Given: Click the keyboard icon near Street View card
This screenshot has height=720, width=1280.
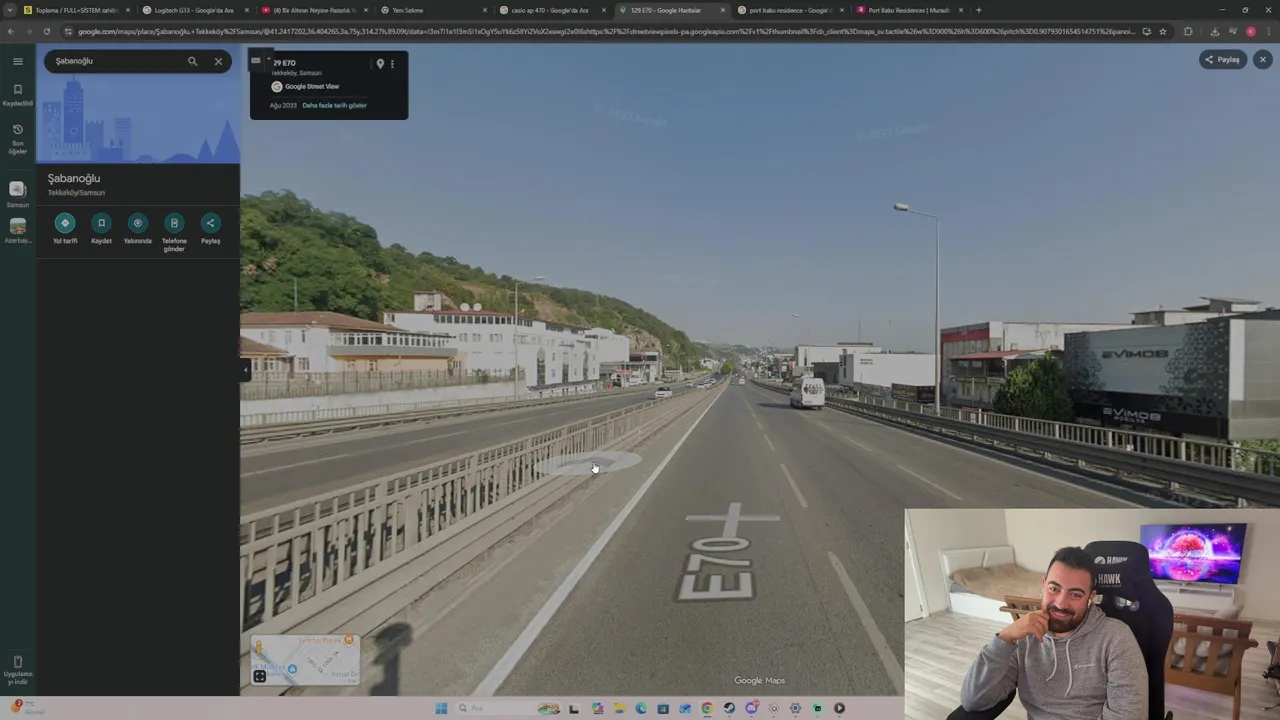Looking at the screenshot, I should (x=255, y=61).
